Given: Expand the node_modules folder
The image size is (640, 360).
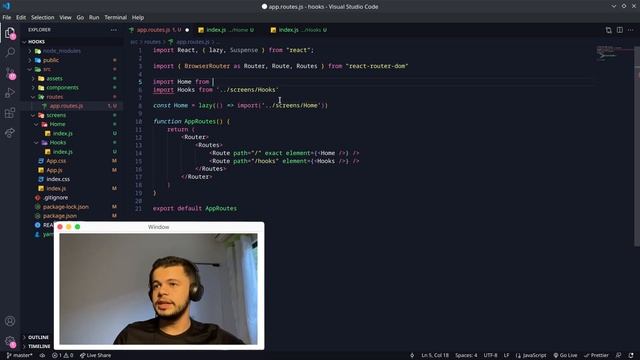Looking at the screenshot, I should pos(71,51).
